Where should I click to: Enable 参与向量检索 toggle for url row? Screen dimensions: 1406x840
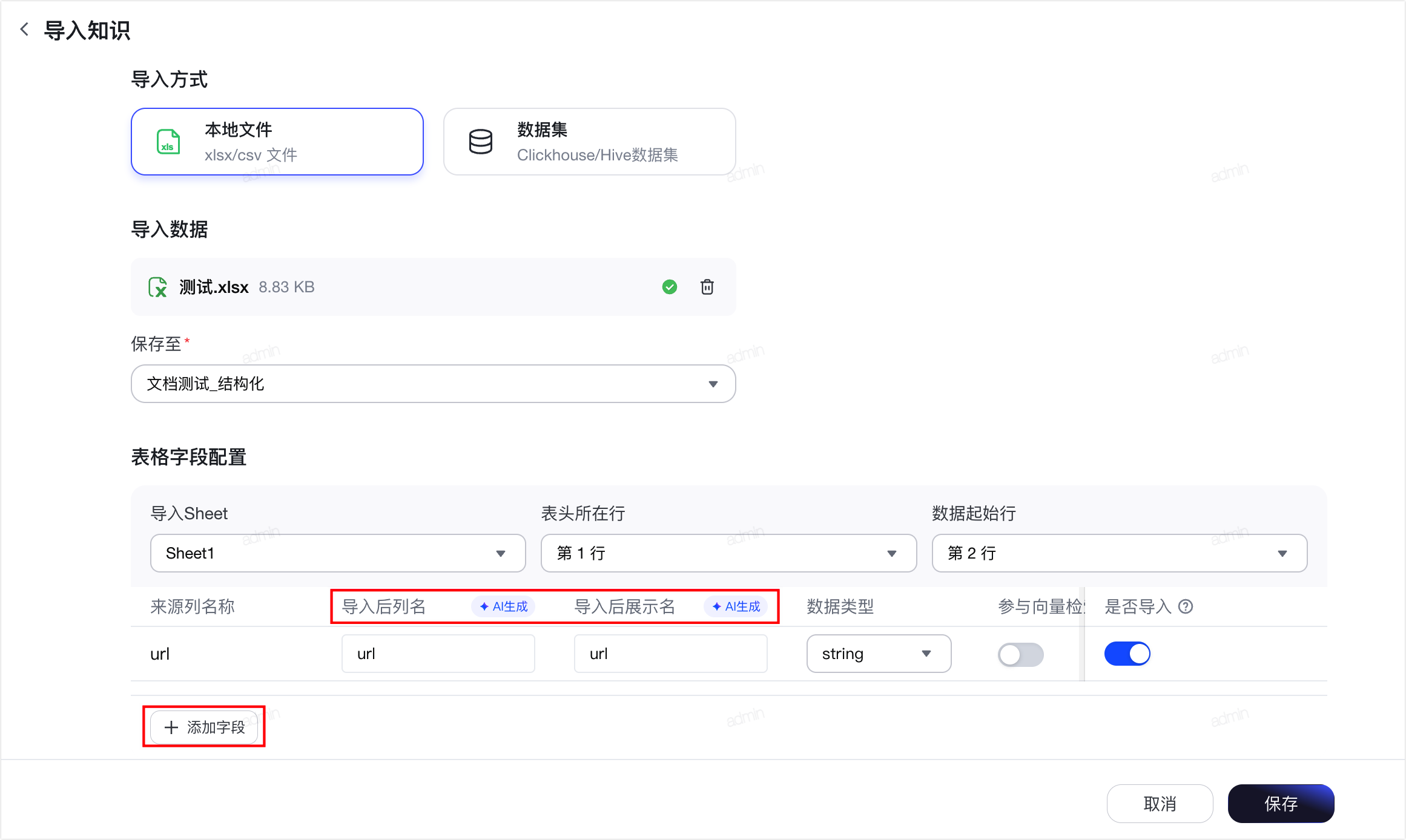tap(1021, 654)
